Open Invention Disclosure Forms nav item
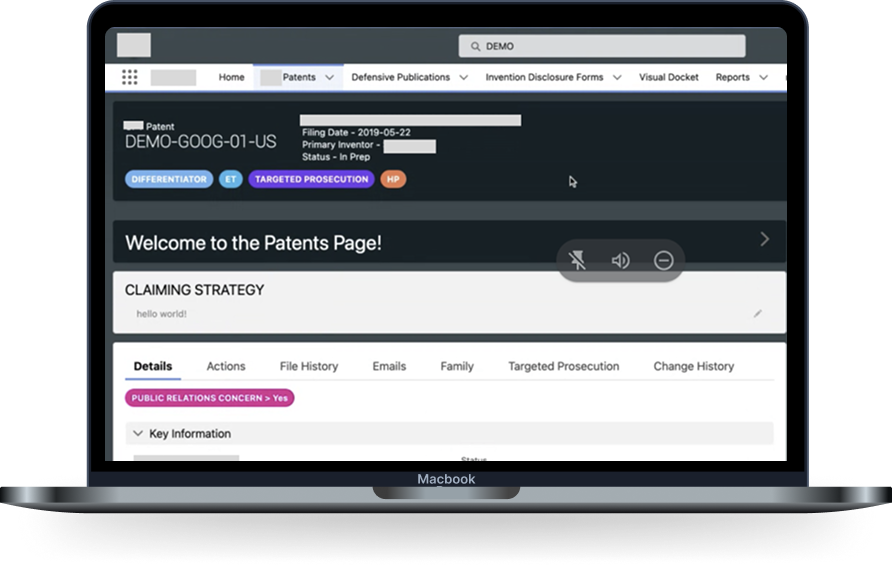This screenshot has width=893, height=567. [544, 77]
